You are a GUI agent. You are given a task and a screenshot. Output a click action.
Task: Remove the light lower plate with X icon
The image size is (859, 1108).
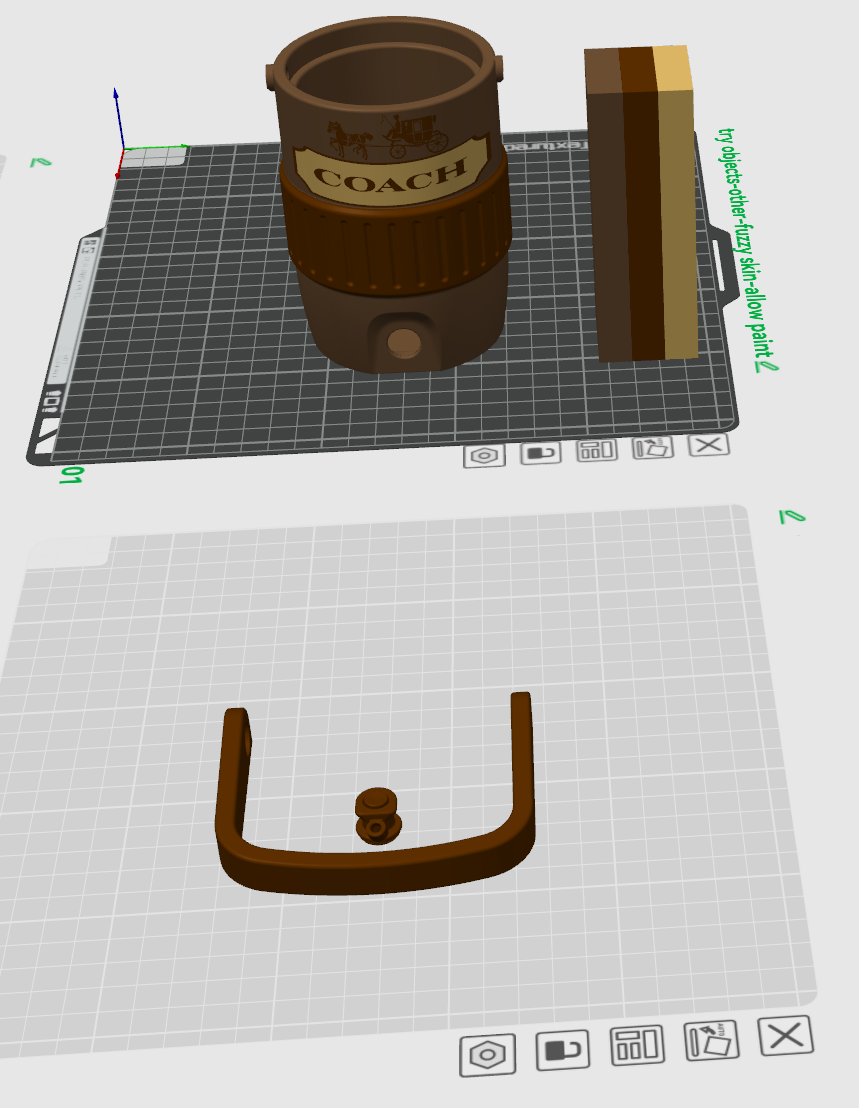click(x=786, y=1036)
